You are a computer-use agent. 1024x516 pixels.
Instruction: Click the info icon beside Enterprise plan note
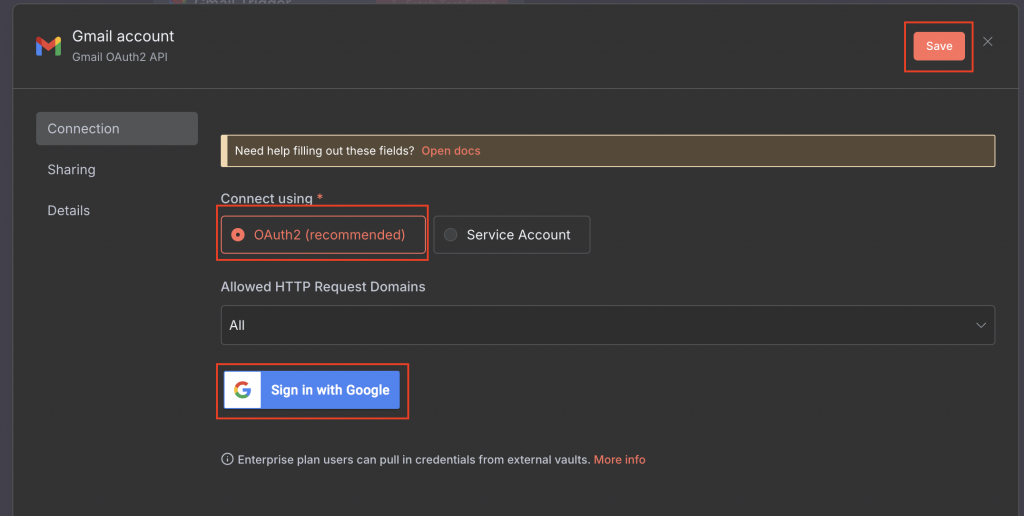227,460
